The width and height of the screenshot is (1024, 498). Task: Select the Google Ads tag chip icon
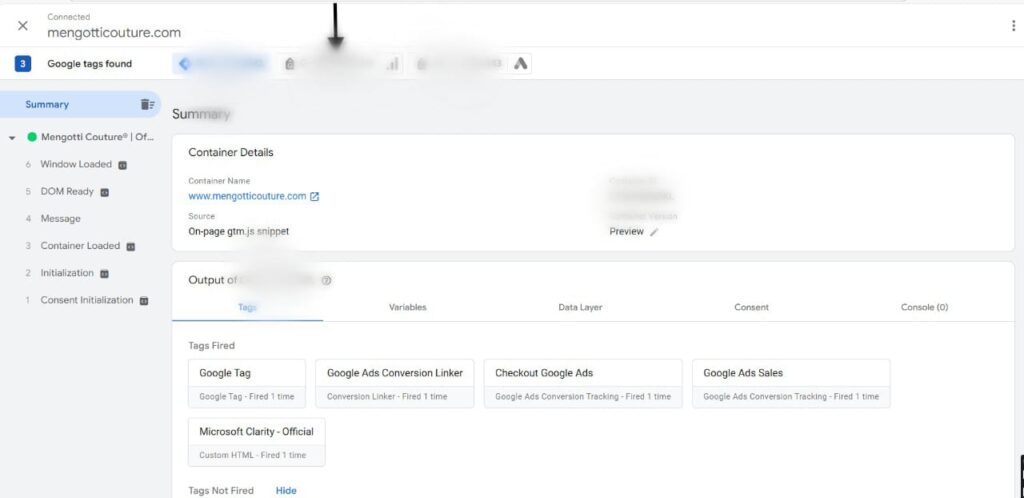tap(520, 63)
